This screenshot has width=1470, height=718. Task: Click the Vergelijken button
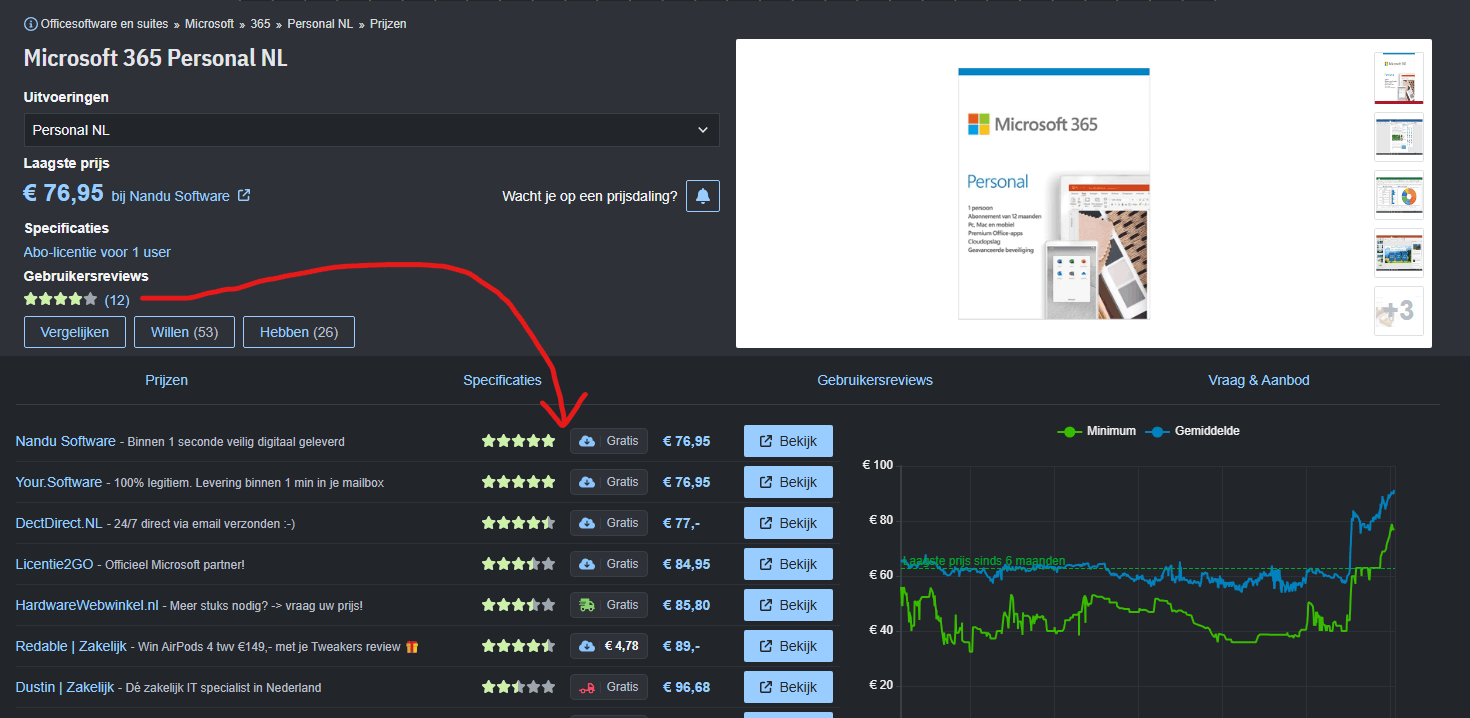coord(74,332)
